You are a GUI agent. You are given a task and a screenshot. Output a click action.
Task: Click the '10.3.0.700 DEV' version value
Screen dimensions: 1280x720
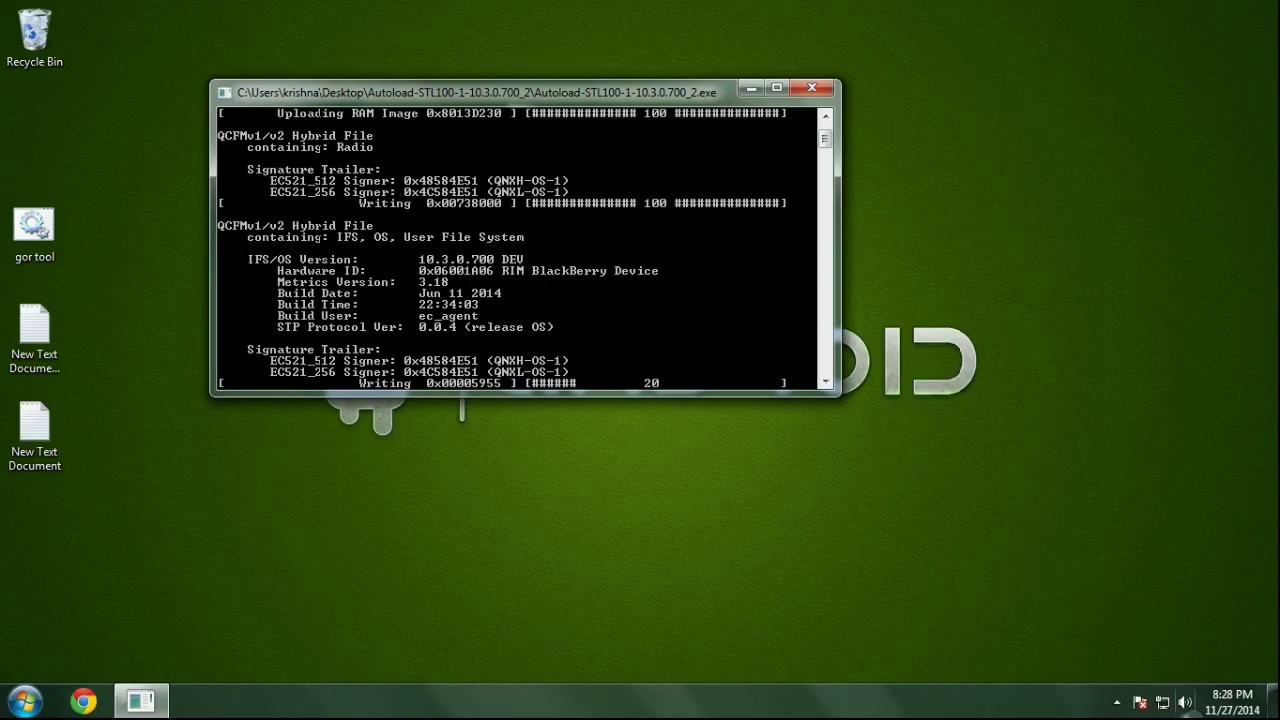(470, 259)
